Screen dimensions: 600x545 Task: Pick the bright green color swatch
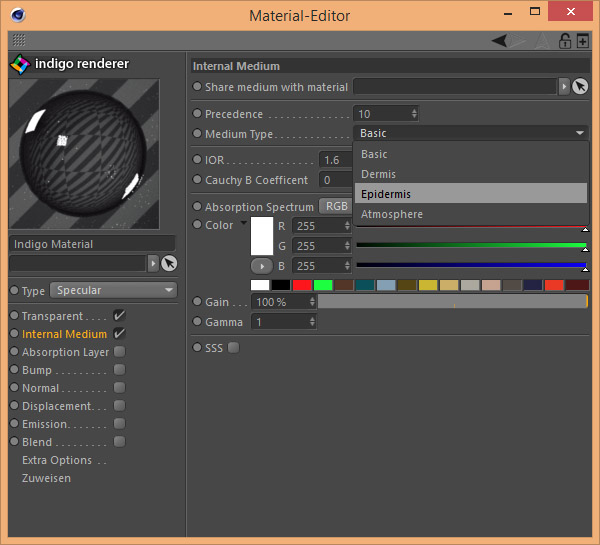click(322, 285)
